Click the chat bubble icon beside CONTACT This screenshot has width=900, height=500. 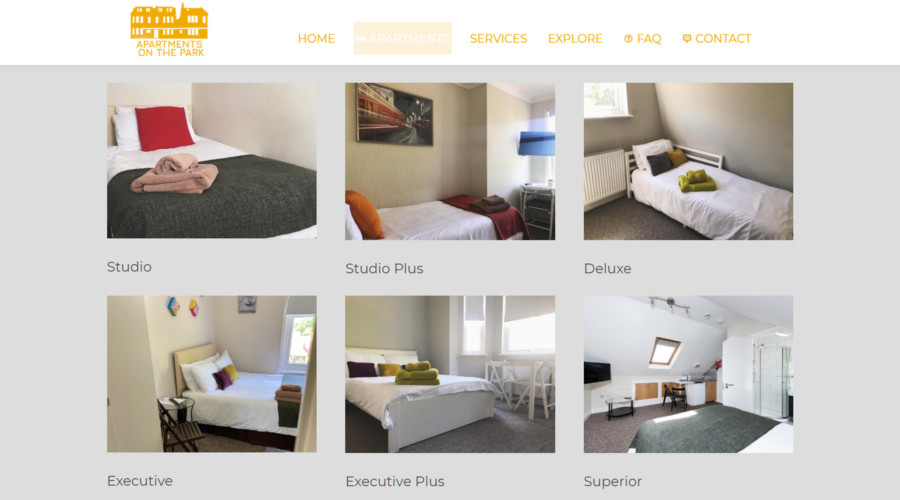click(x=686, y=38)
